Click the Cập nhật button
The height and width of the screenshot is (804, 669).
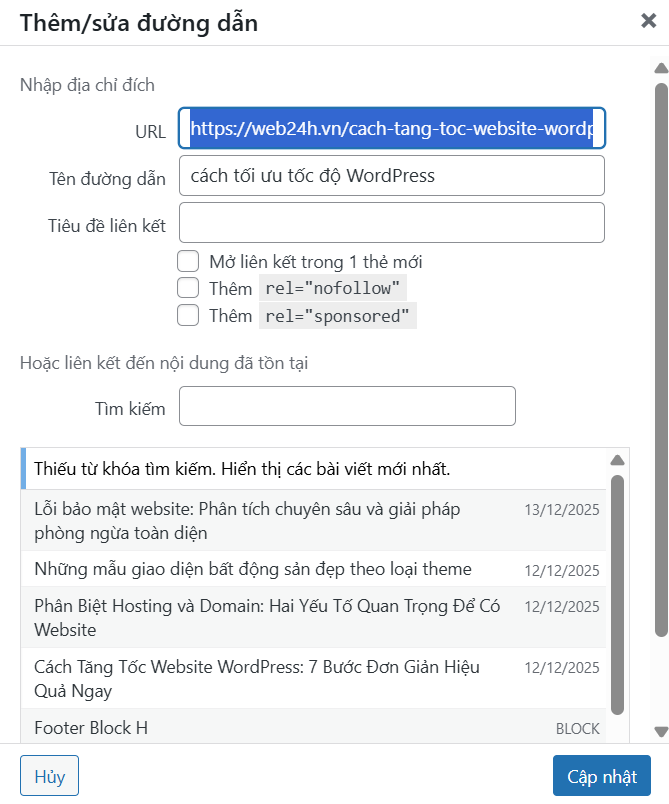(x=602, y=776)
